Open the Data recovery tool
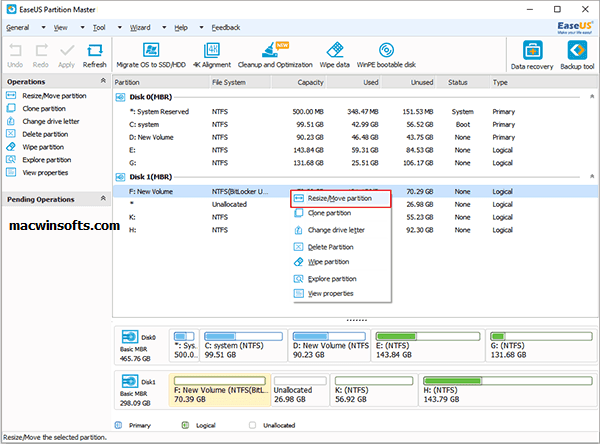 [x=534, y=52]
